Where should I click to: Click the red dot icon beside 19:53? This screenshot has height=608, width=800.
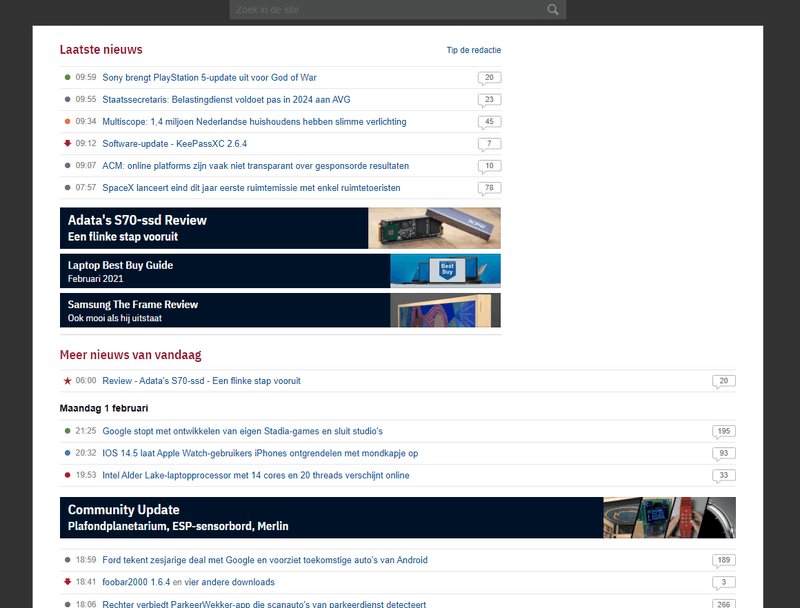(67, 475)
